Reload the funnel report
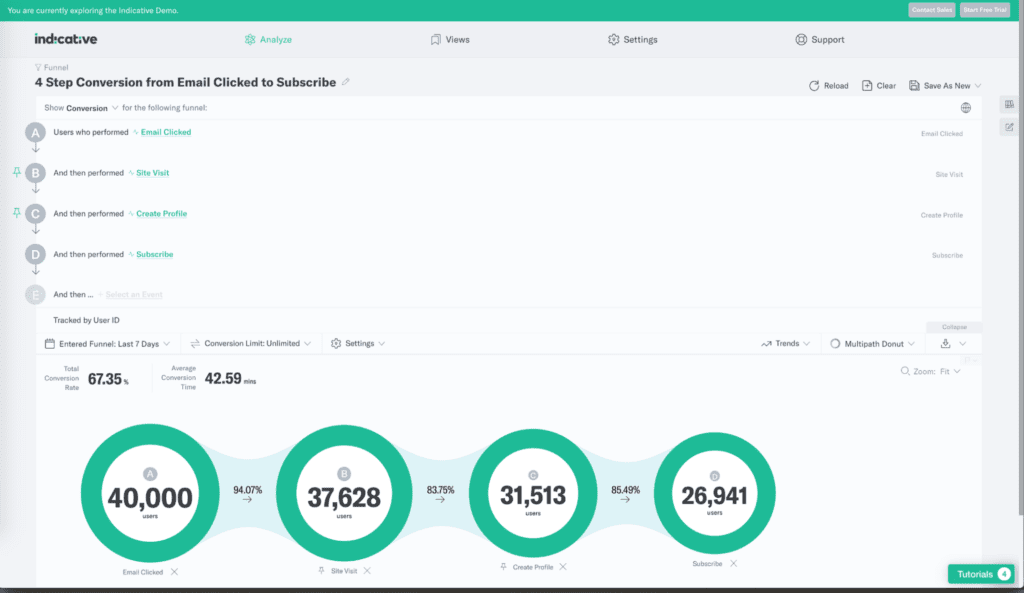Viewport: 1024px width, 593px height. 828,85
